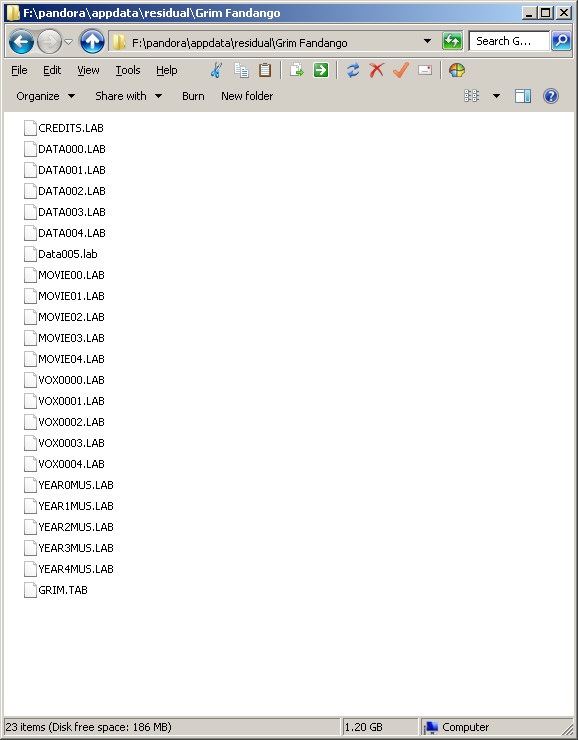
Task: Click the Move To green arrow icon
Action: (321, 70)
